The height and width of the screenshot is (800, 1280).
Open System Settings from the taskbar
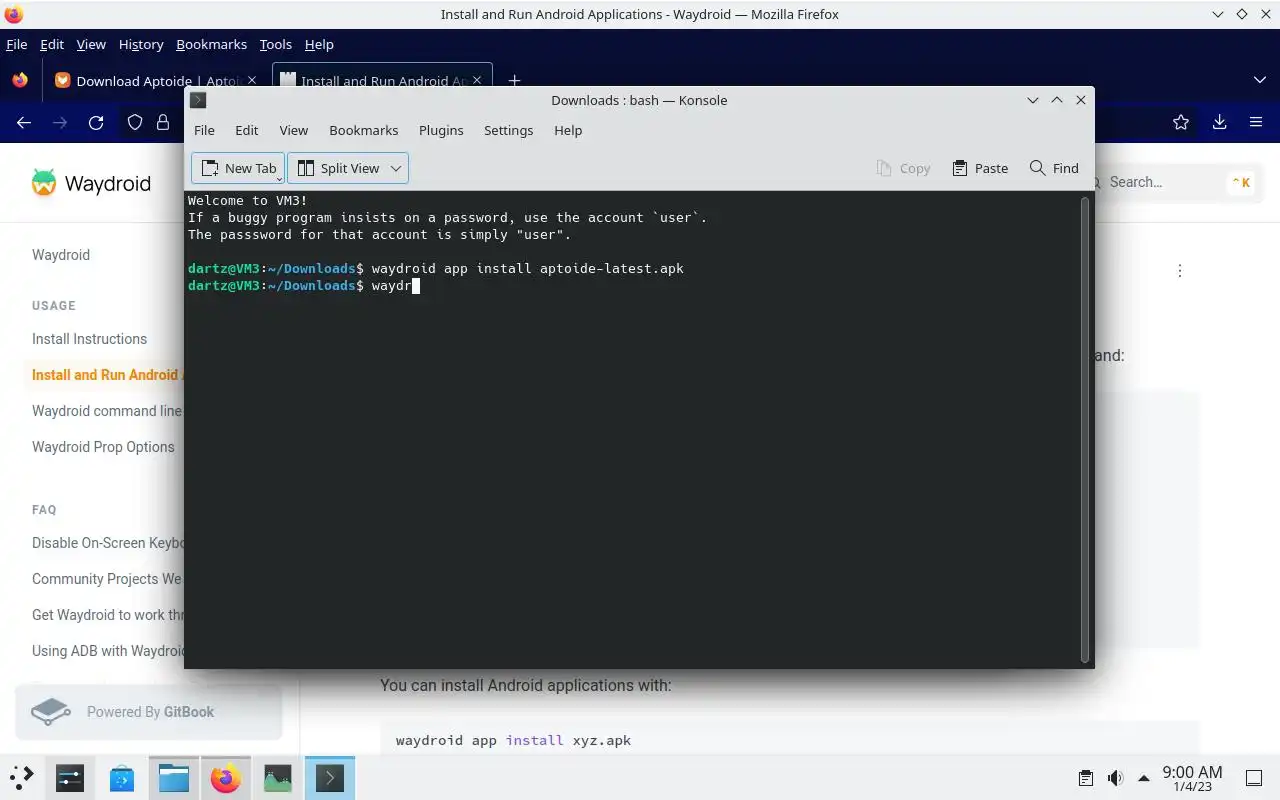70,778
